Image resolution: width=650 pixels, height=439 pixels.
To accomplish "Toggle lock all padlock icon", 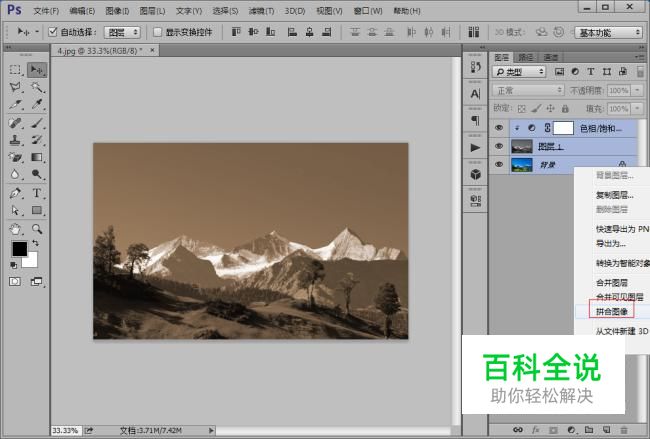I will pyautogui.click(x=565, y=109).
